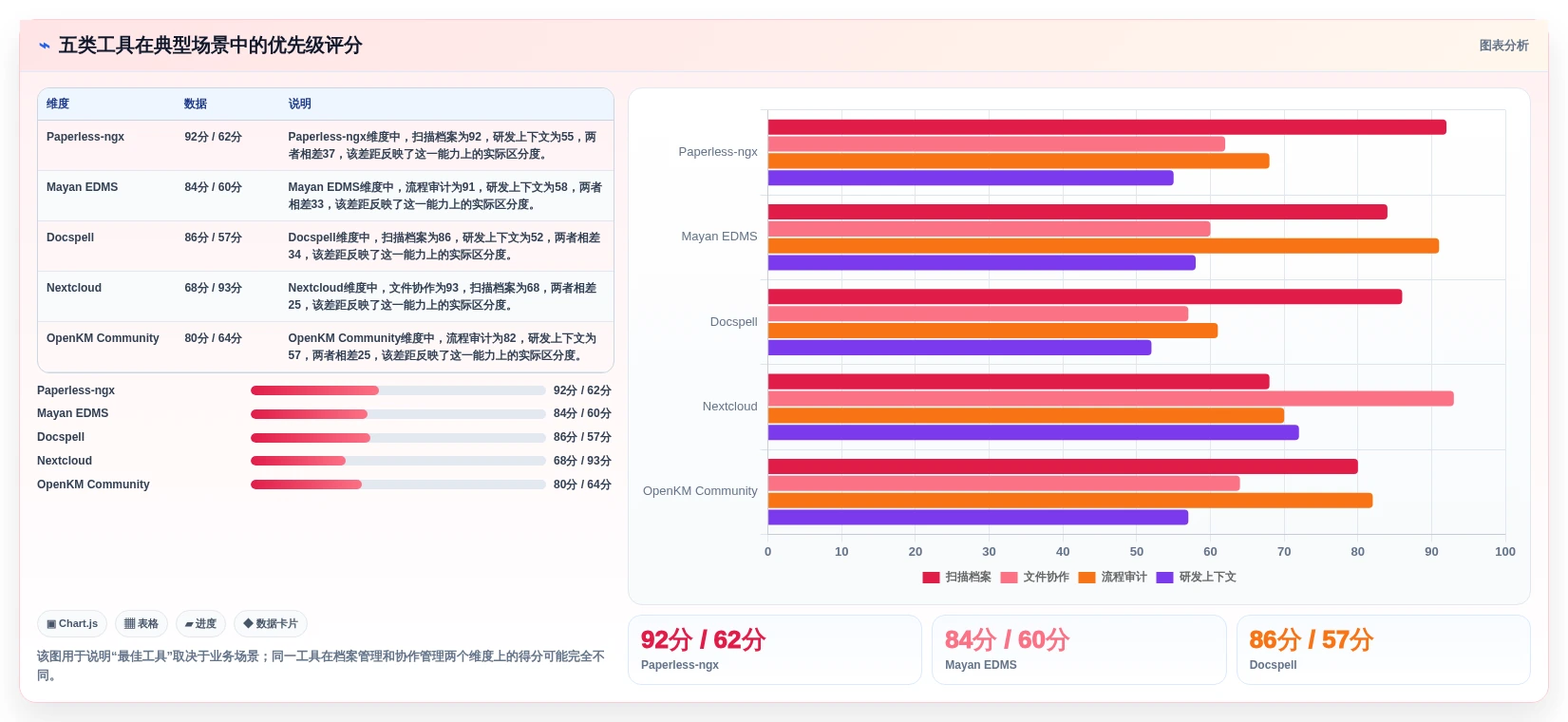Click Paperless-ngx name in table row
Viewport: 1568px width, 722px height.
[85, 137]
